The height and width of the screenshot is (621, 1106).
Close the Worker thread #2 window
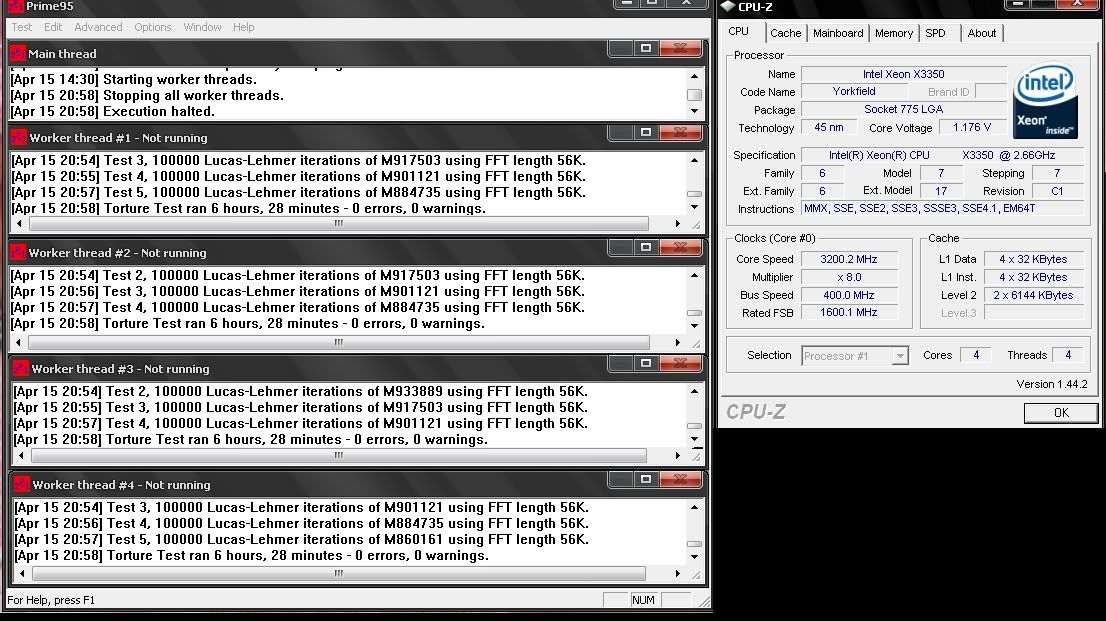(x=680, y=247)
